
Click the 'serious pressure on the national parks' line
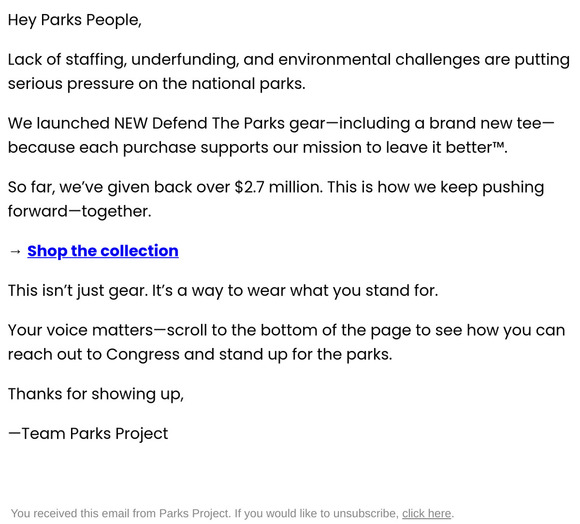tap(157, 84)
